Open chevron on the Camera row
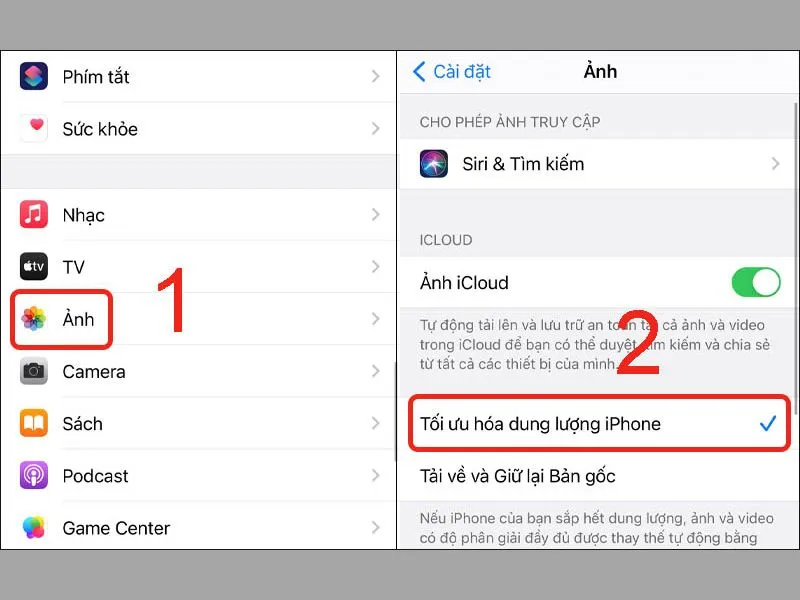 click(x=376, y=371)
